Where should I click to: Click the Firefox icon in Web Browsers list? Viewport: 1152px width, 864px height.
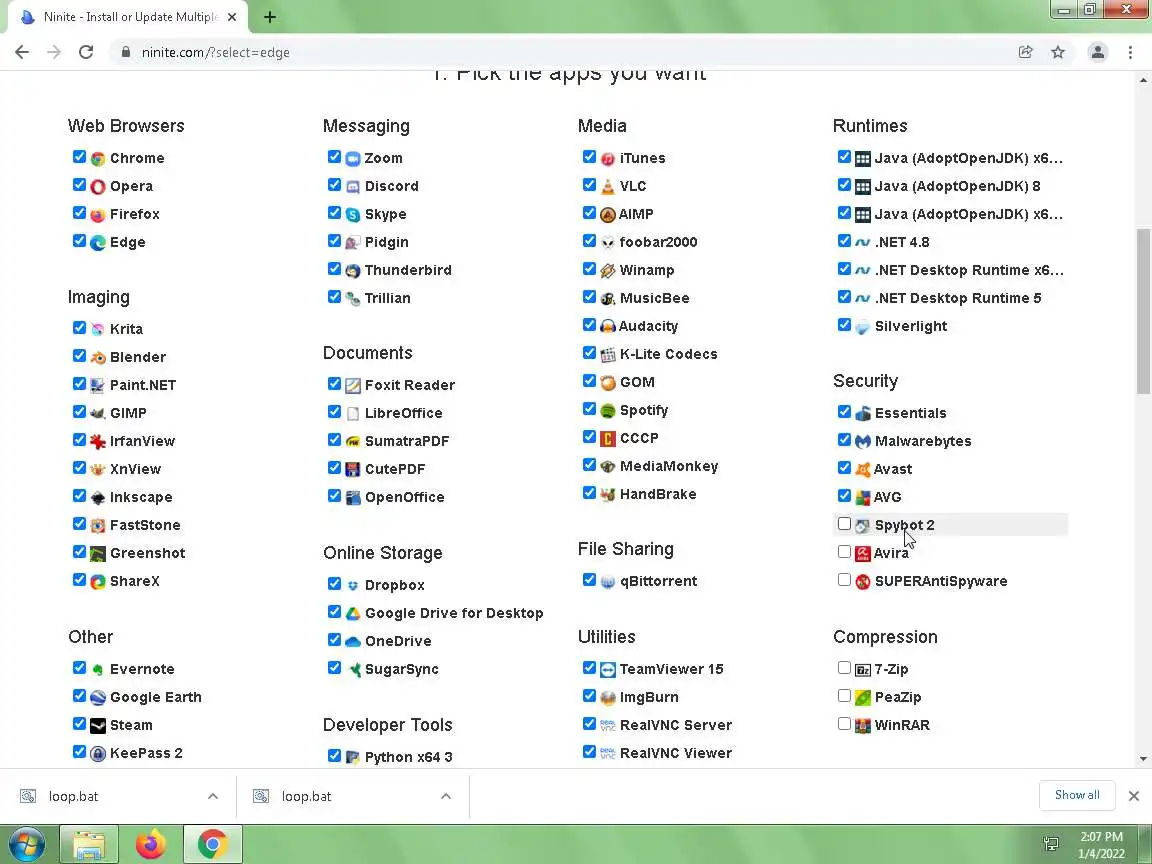coord(98,215)
